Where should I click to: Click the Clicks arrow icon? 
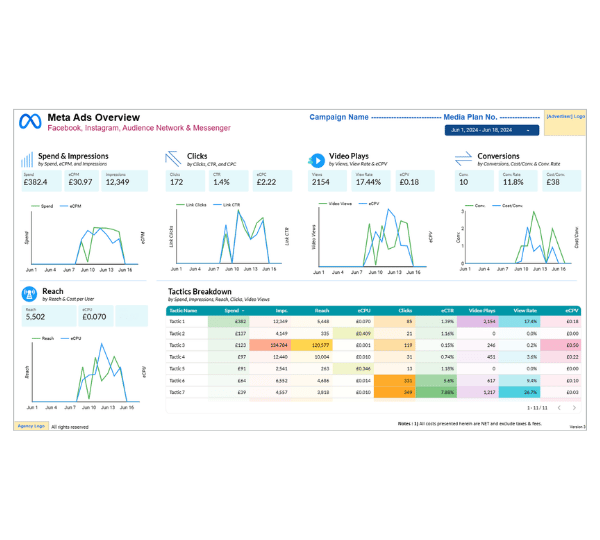tap(173, 159)
